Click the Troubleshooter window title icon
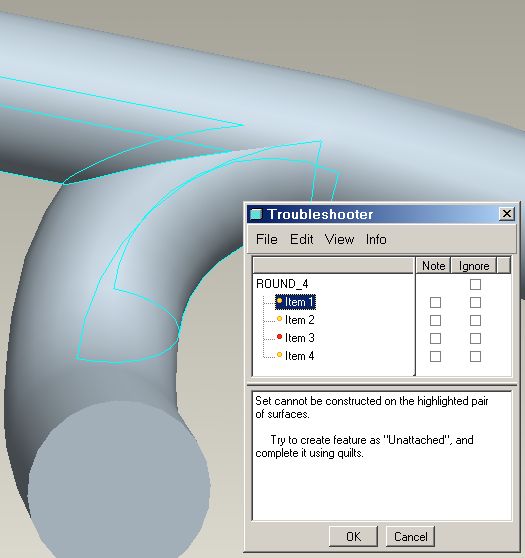Image resolution: width=525 pixels, height=558 pixels. click(x=256, y=214)
